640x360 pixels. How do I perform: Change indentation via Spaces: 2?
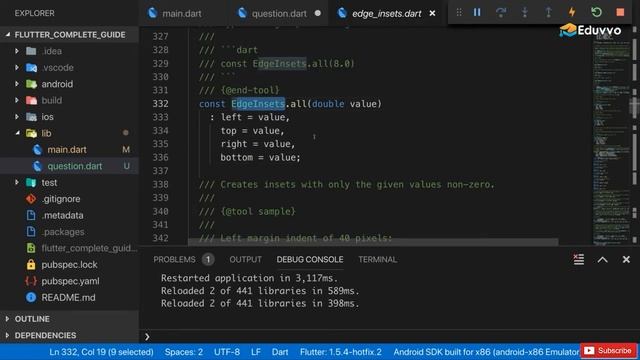pos(184,351)
